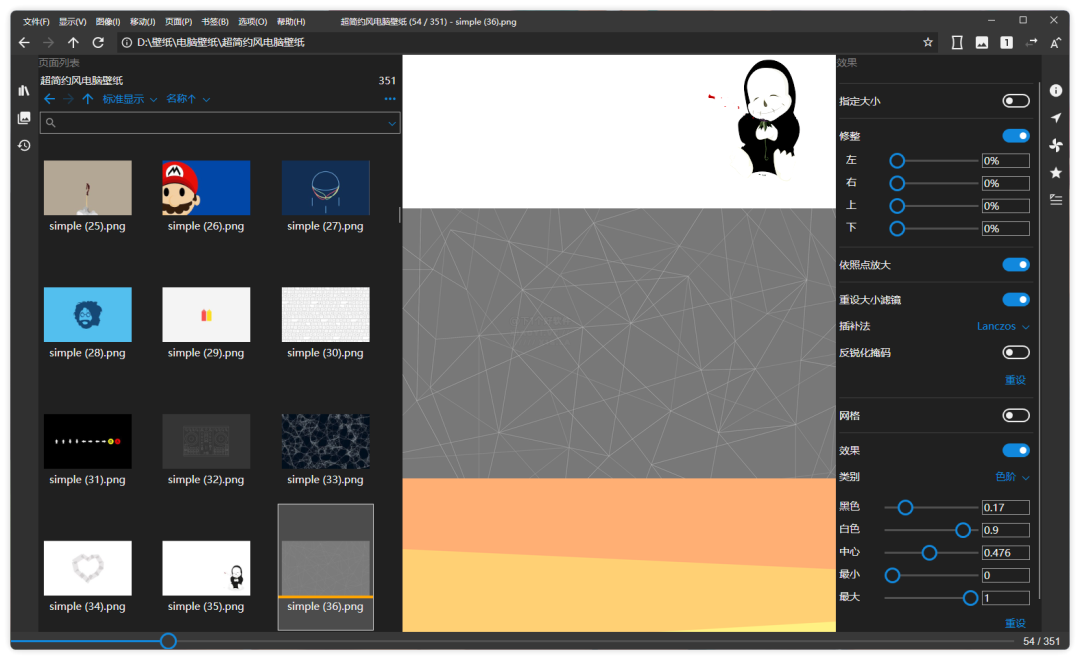Click the 黑色 level slider handle
1080x660 pixels.
(905, 508)
